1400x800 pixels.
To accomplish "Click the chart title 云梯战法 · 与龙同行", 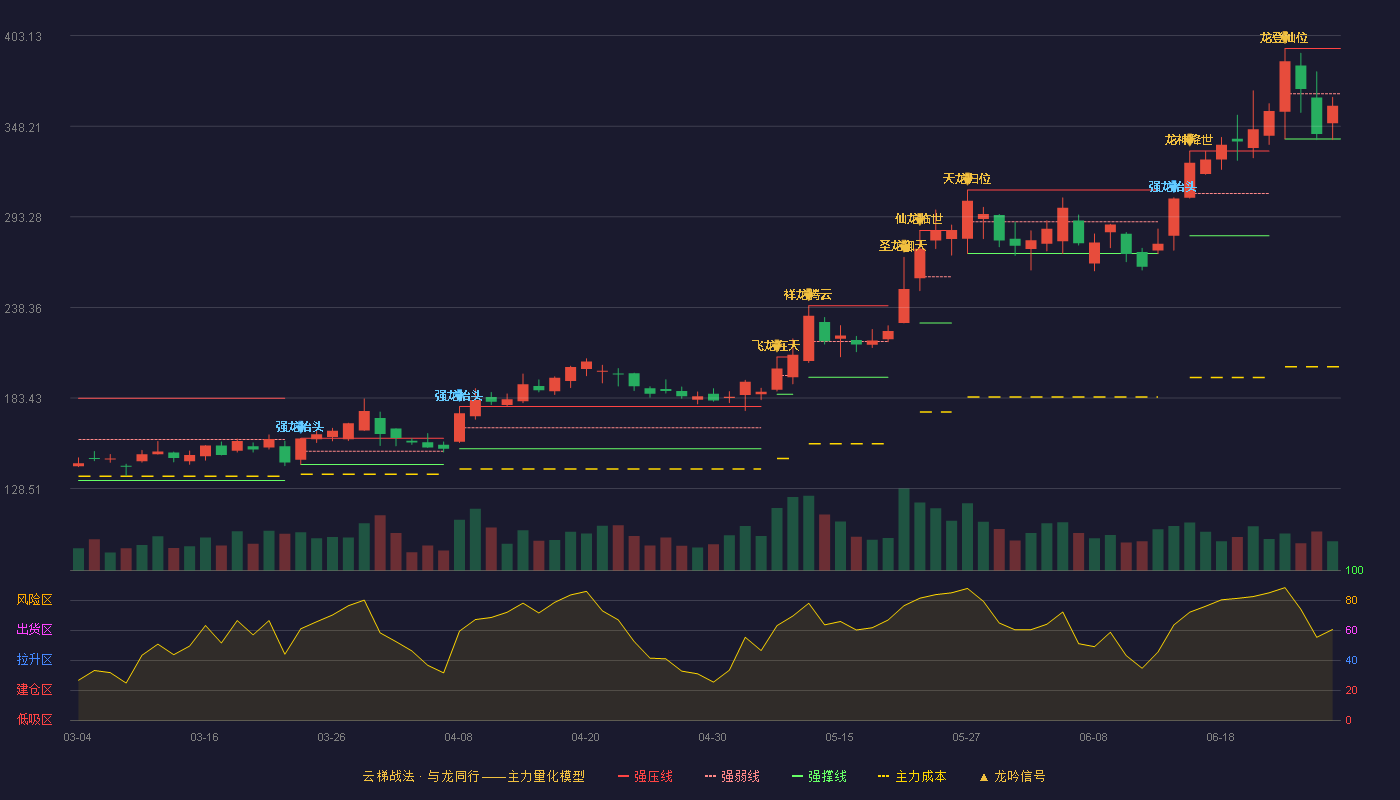I will point(420,776).
